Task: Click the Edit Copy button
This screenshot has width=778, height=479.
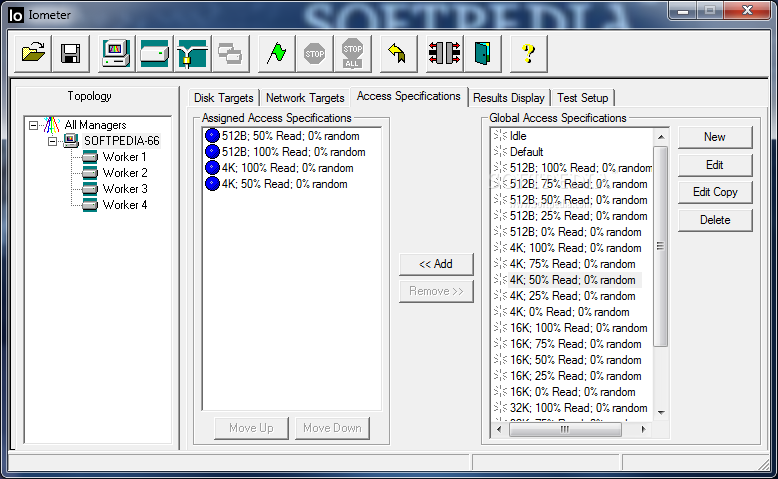Action: point(715,192)
